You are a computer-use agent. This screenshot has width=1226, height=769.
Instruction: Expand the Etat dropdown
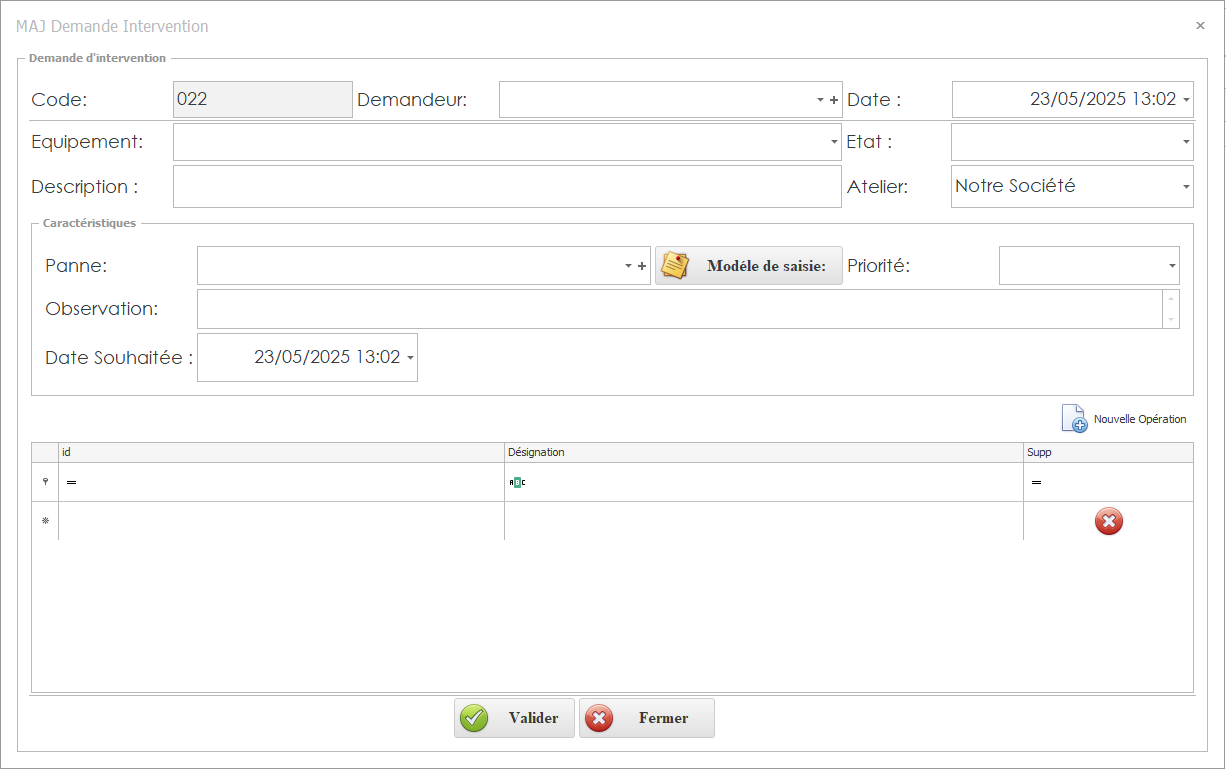tap(1186, 142)
